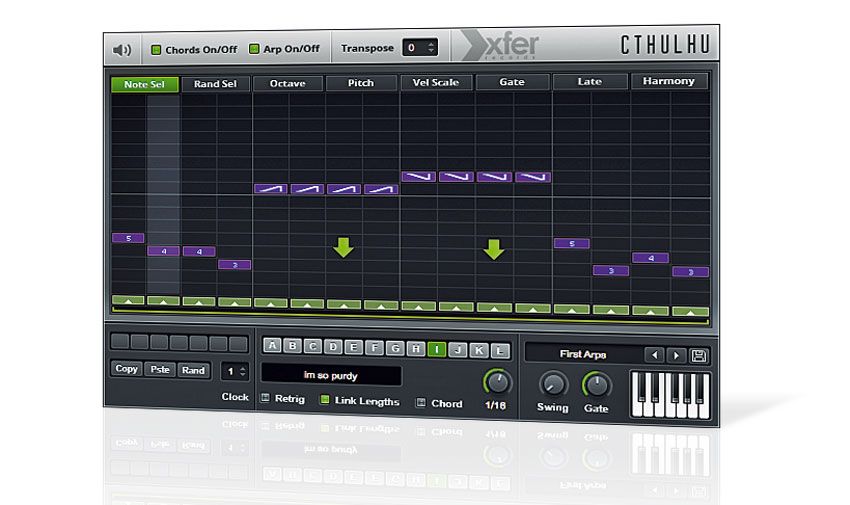This screenshot has height=505, width=850.
Task: Click the Clock stepper showing 1
Action: [x=235, y=371]
